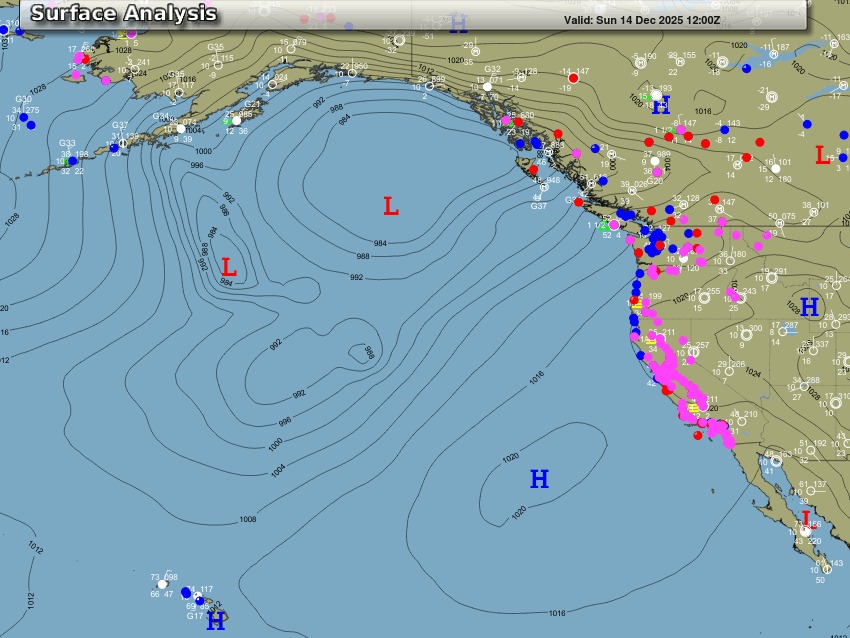Click the red dot offshore of southern California
The height and width of the screenshot is (638, 850).
point(696,435)
